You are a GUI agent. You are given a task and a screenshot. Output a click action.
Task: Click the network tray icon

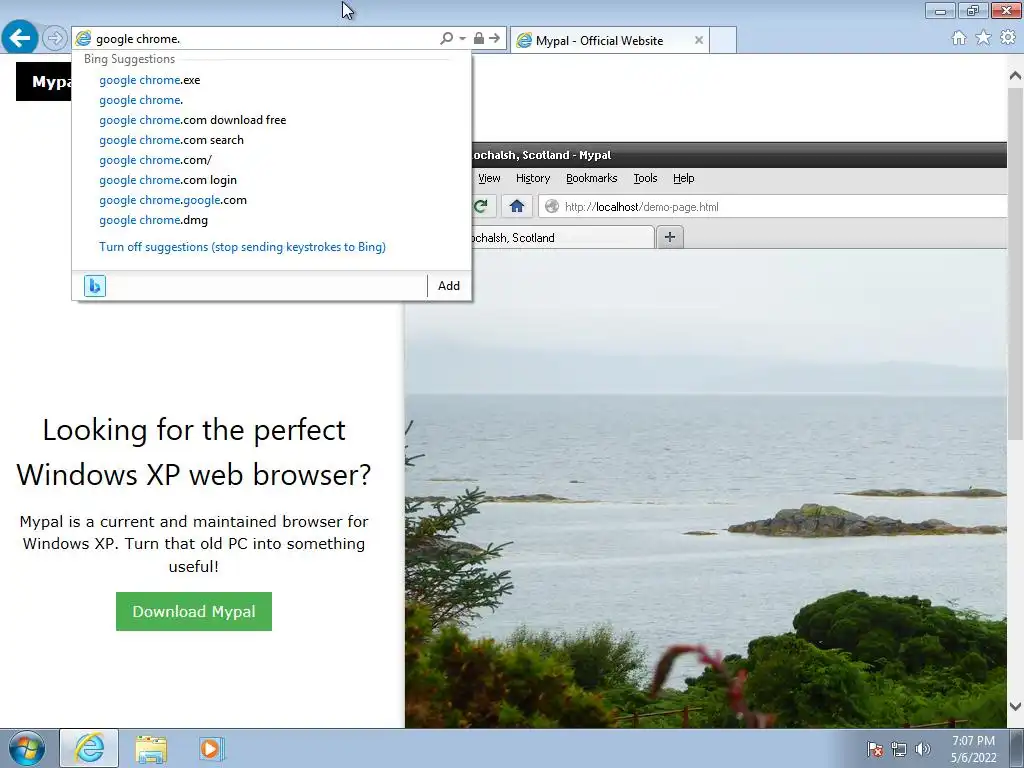click(899, 749)
